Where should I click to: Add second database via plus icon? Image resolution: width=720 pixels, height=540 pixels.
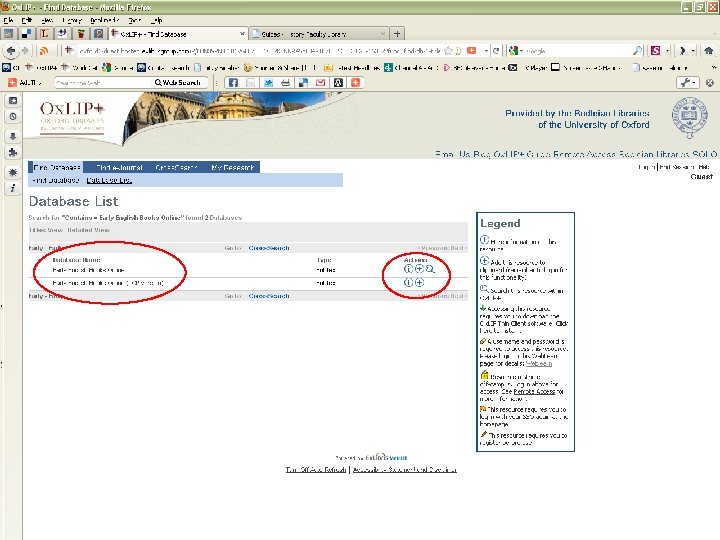point(419,282)
